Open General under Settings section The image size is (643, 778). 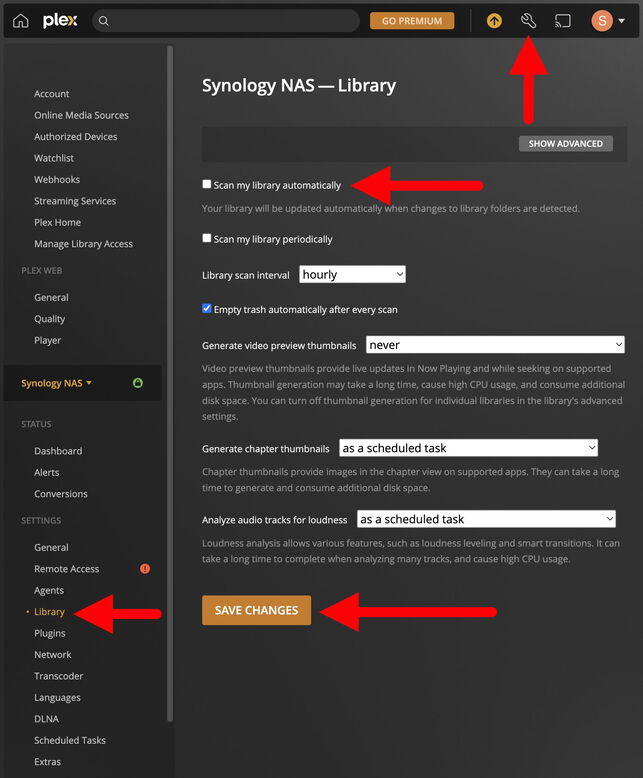51,547
